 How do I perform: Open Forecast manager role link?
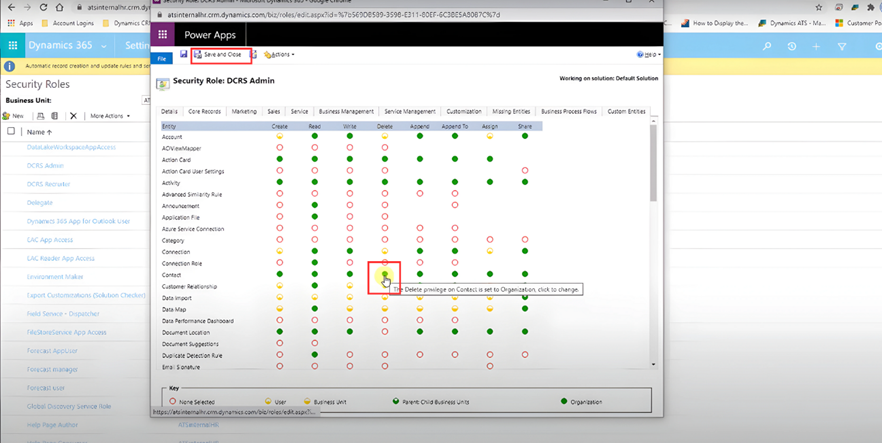tap(52, 369)
